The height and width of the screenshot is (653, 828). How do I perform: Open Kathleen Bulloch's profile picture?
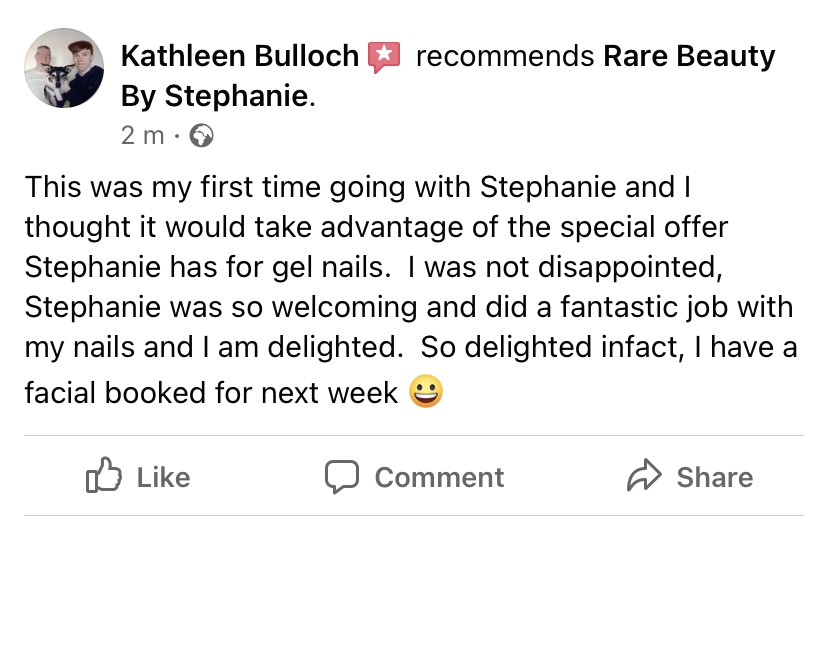(64, 68)
